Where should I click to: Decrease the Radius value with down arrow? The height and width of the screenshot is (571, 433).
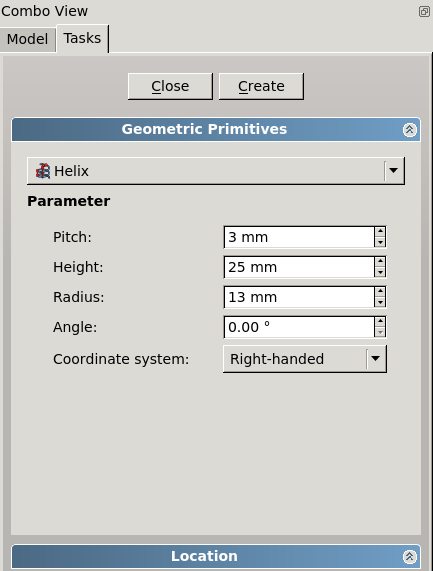click(x=380, y=302)
